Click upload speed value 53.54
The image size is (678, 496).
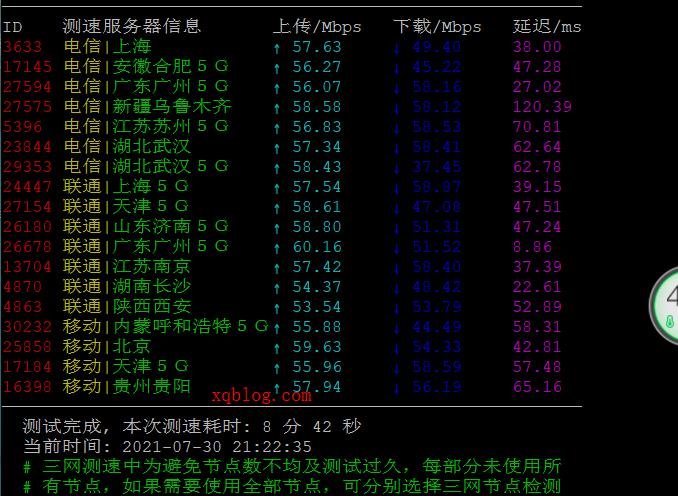[317, 307]
